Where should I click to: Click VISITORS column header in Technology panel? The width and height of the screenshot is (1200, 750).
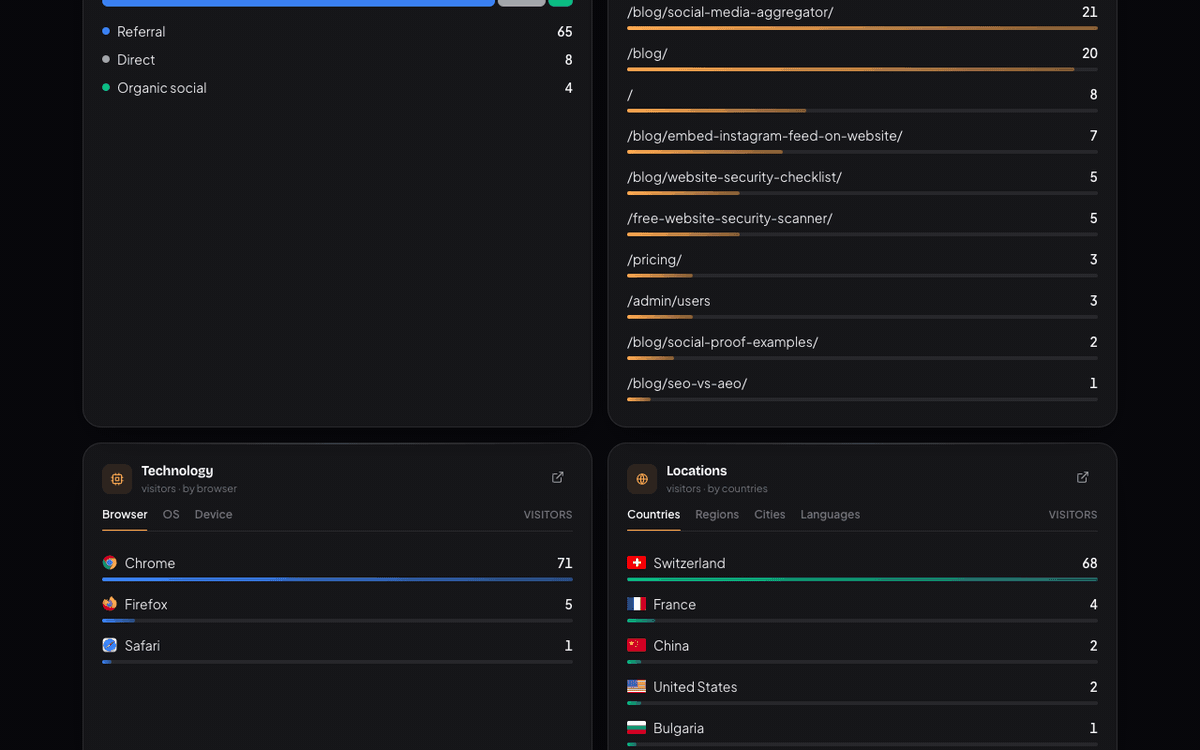(x=548, y=515)
